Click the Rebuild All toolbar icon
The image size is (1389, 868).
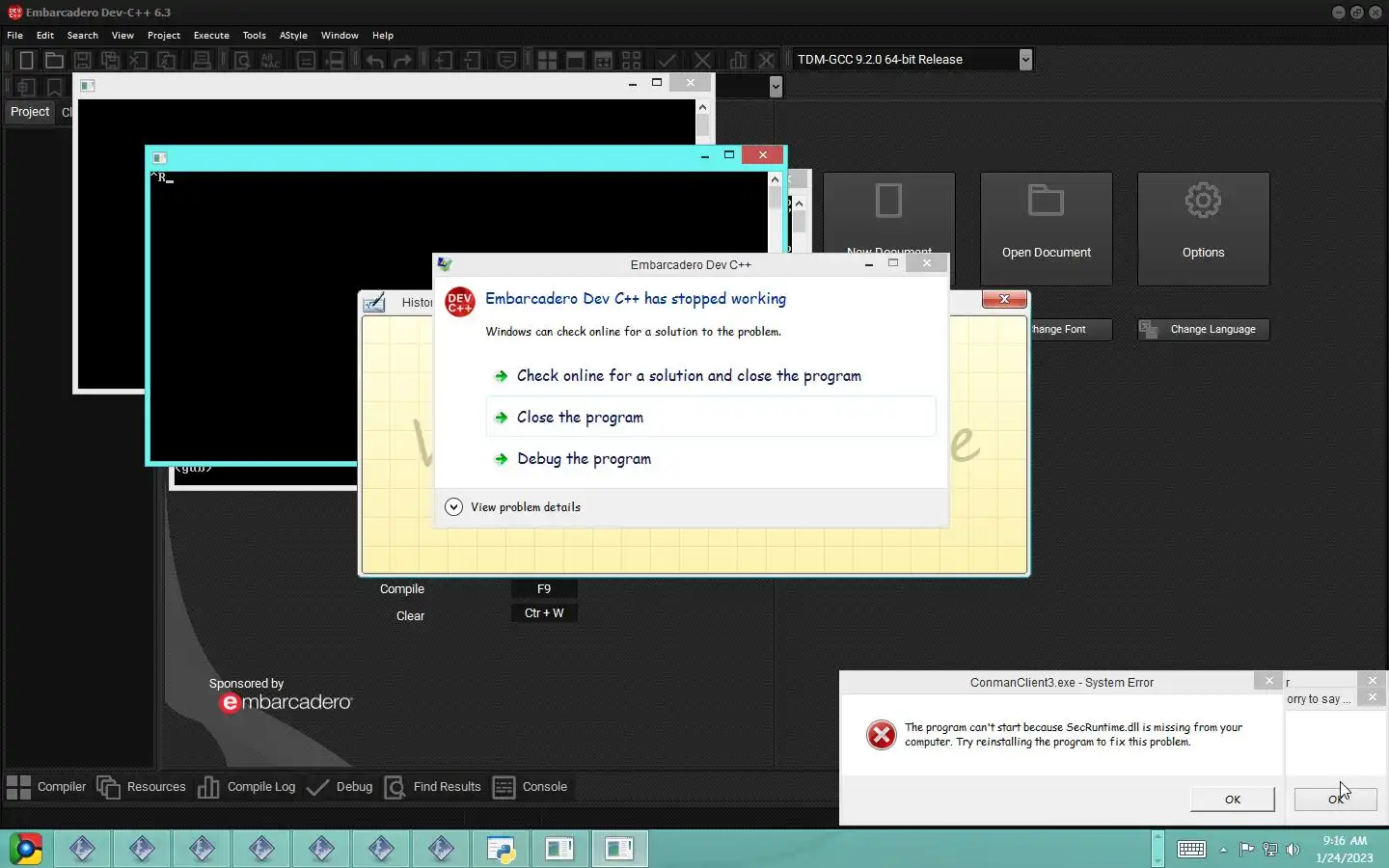631,60
